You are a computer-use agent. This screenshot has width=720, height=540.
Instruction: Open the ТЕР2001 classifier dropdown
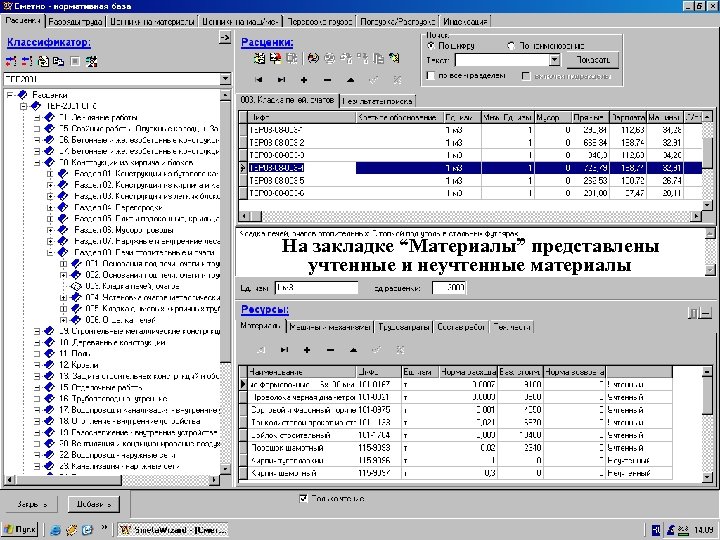[x=225, y=79]
